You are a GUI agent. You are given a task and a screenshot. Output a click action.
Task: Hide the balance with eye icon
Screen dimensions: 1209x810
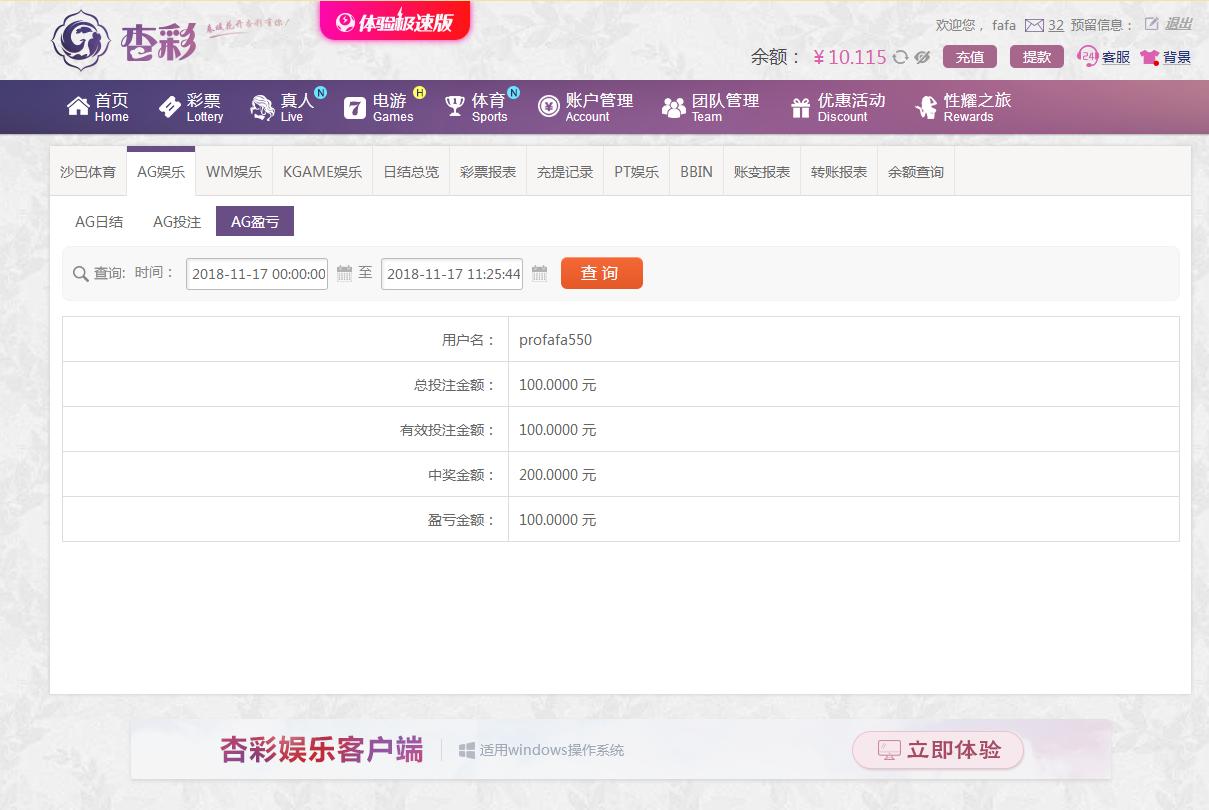[x=922, y=57]
